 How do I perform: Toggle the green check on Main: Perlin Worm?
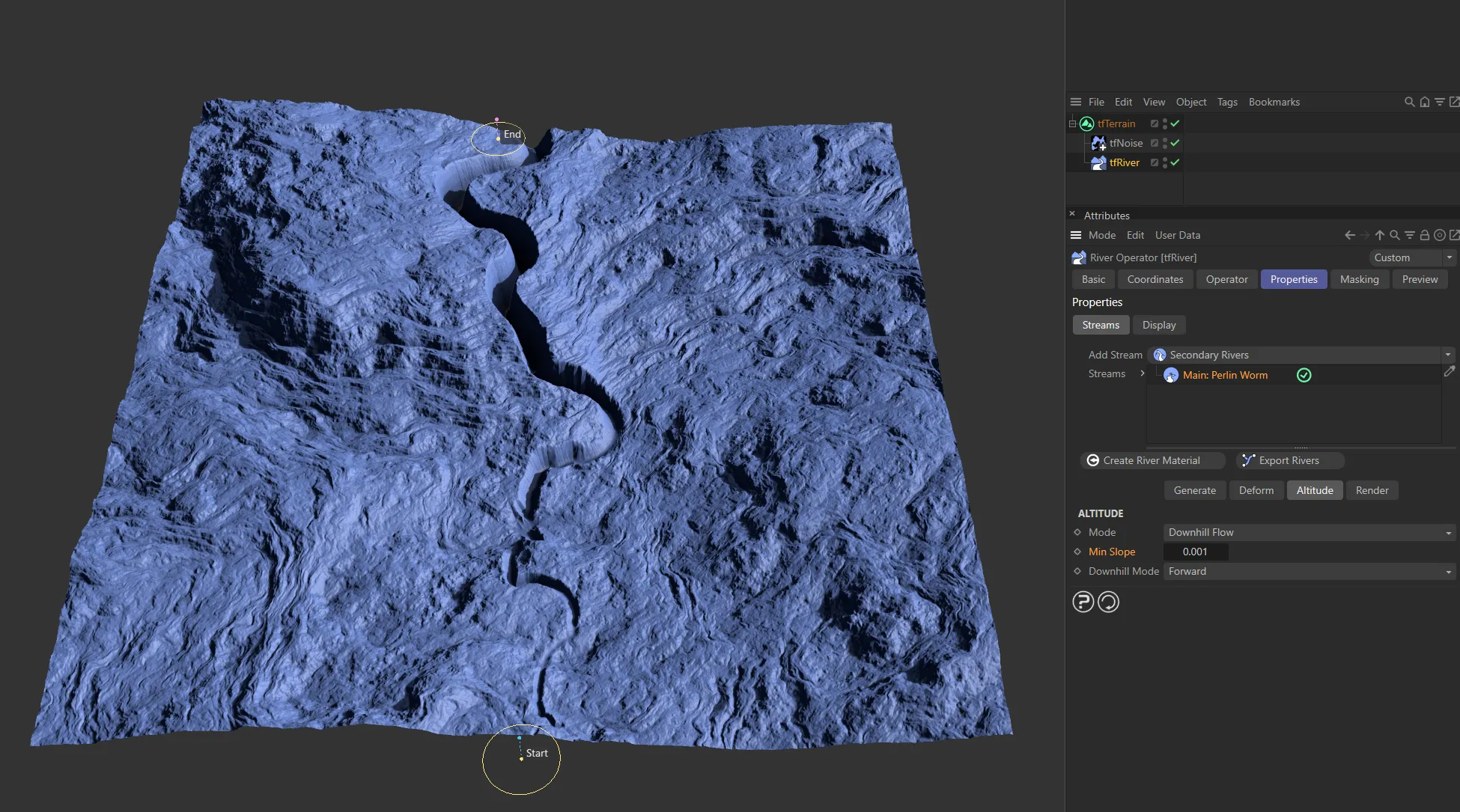[1304, 375]
